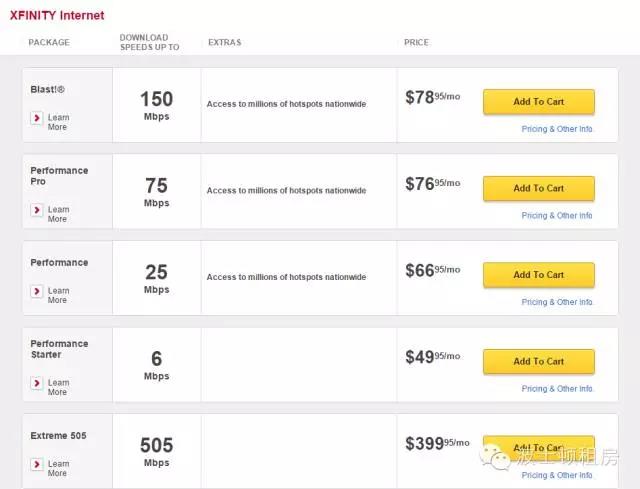Click the Performance plan Learn More arrow icon
Image resolution: width=640 pixels, height=489 pixels.
click(37, 291)
